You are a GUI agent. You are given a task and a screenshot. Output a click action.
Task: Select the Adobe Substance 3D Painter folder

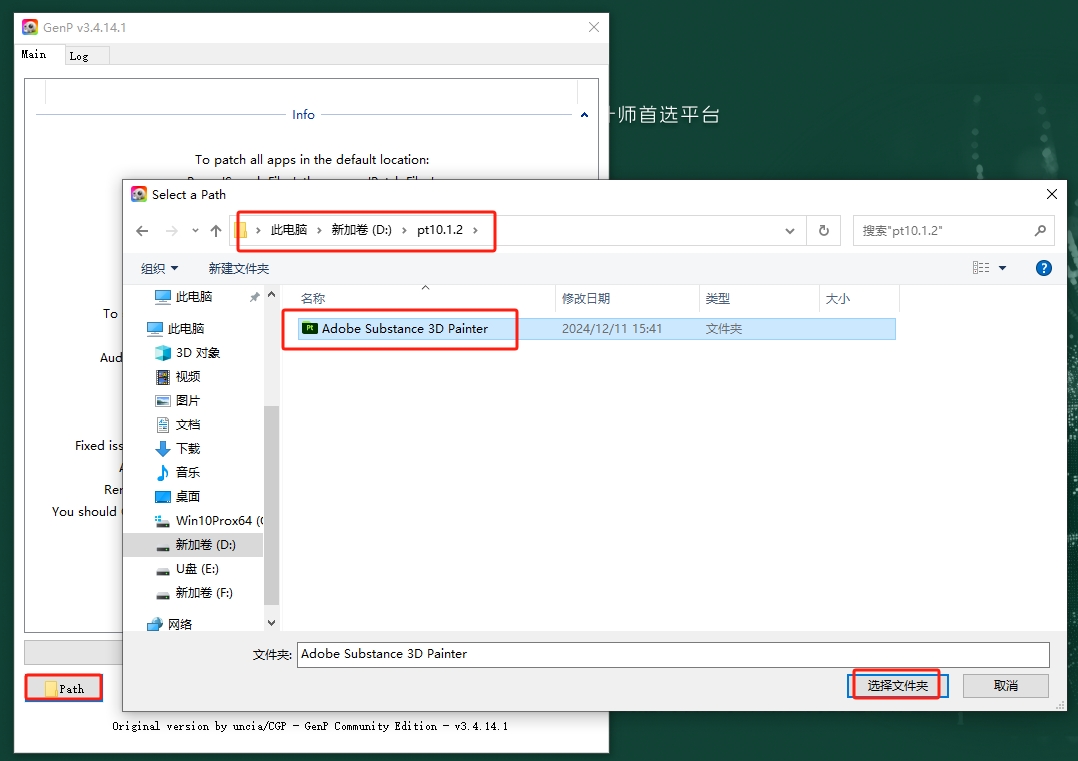404,329
